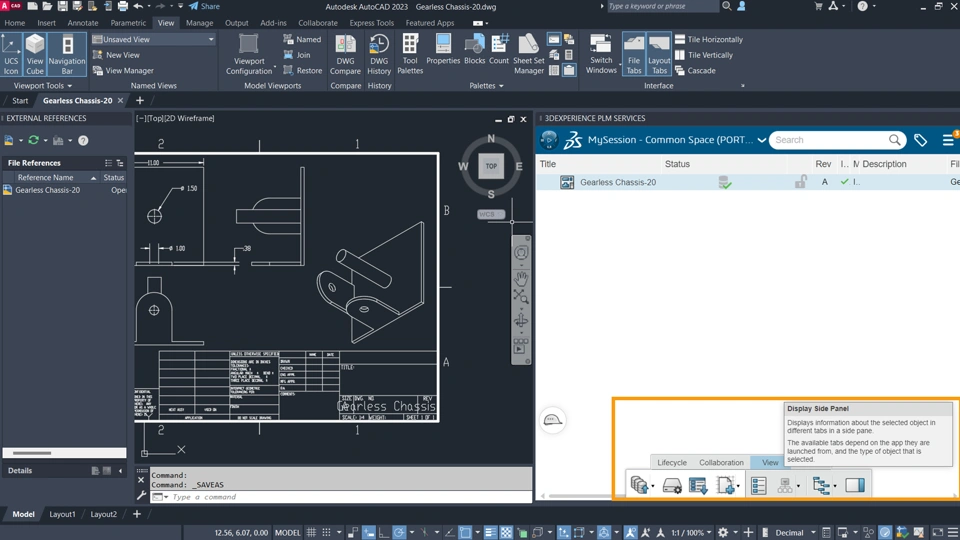This screenshot has height=540, width=960.
Task: Click Tile Horizontally
Action: click(x=708, y=39)
